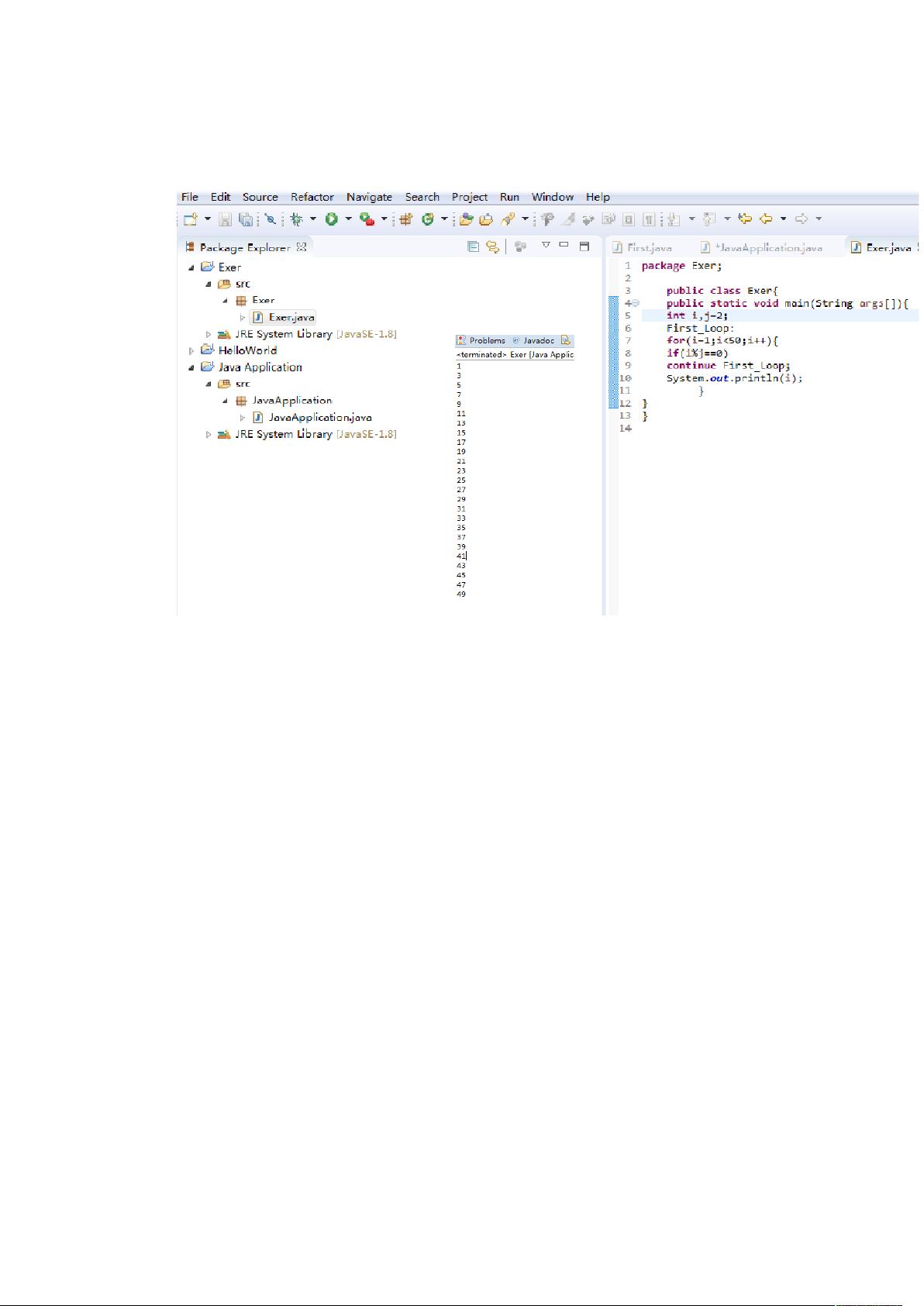Click the Next Annotation icon
This screenshot has height=1306, width=924.
[674, 219]
